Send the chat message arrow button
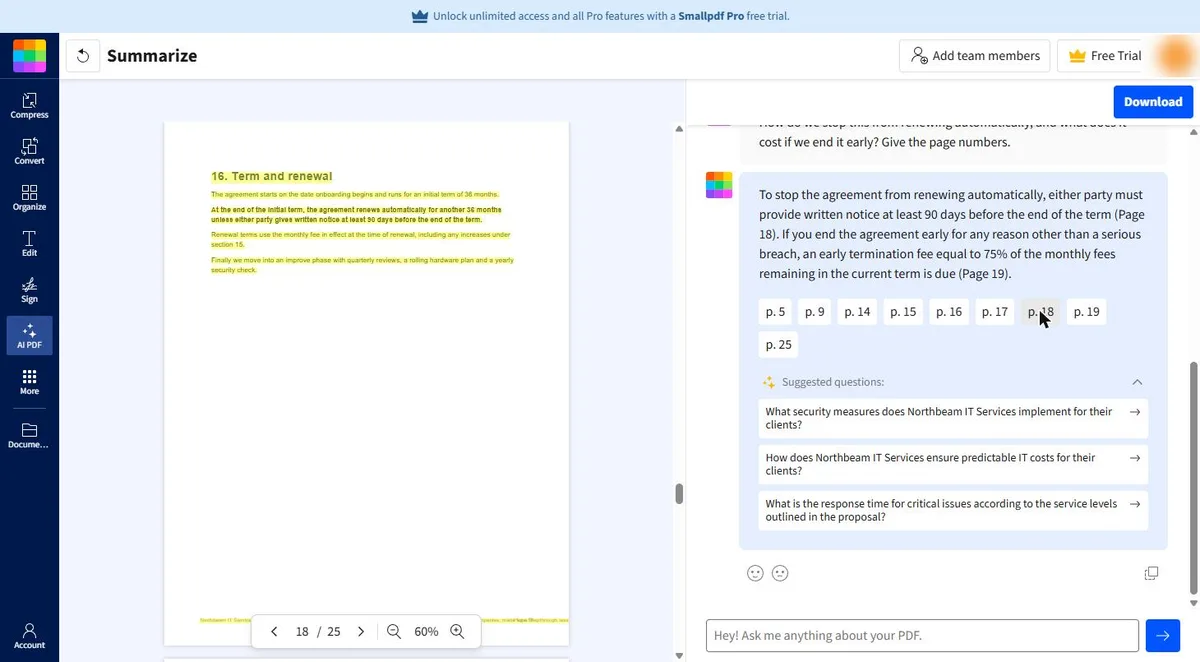The image size is (1200, 662). point(1162,635)
